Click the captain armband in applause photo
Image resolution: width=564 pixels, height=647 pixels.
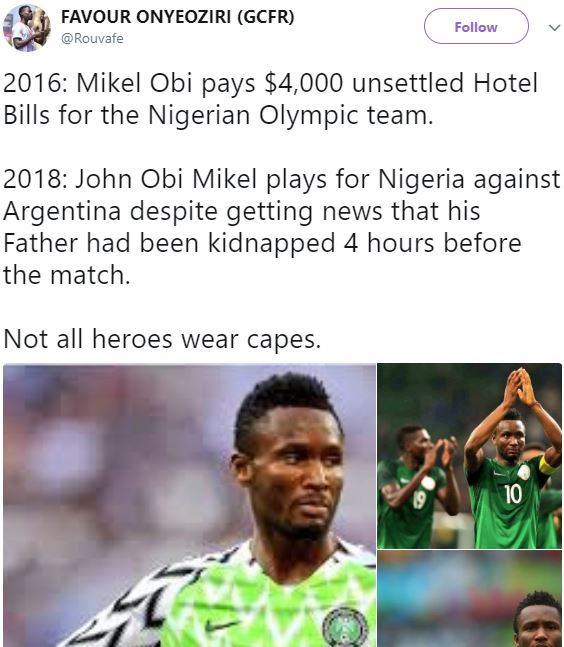point(548,465)
